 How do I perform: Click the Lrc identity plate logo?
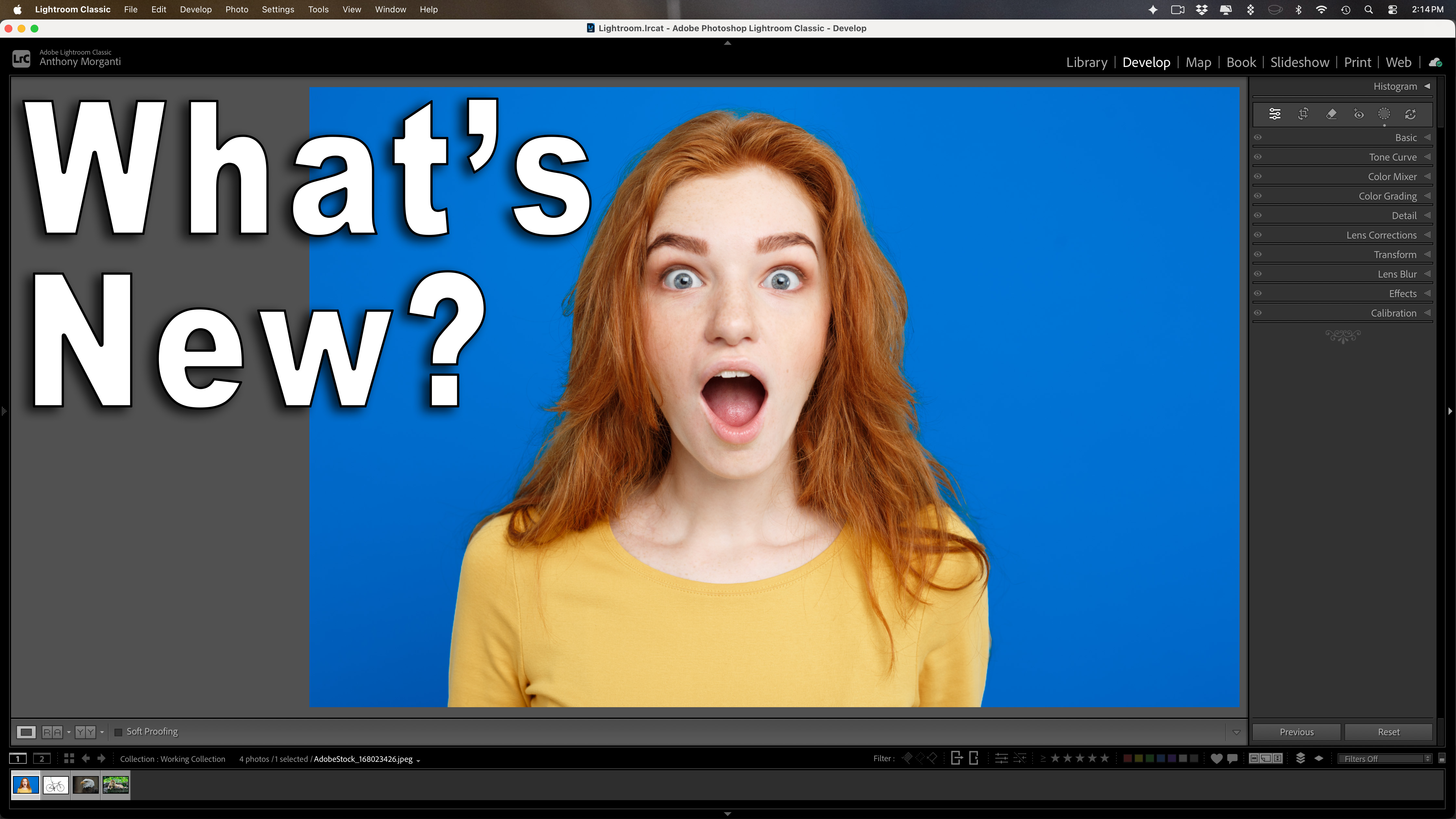21,58
